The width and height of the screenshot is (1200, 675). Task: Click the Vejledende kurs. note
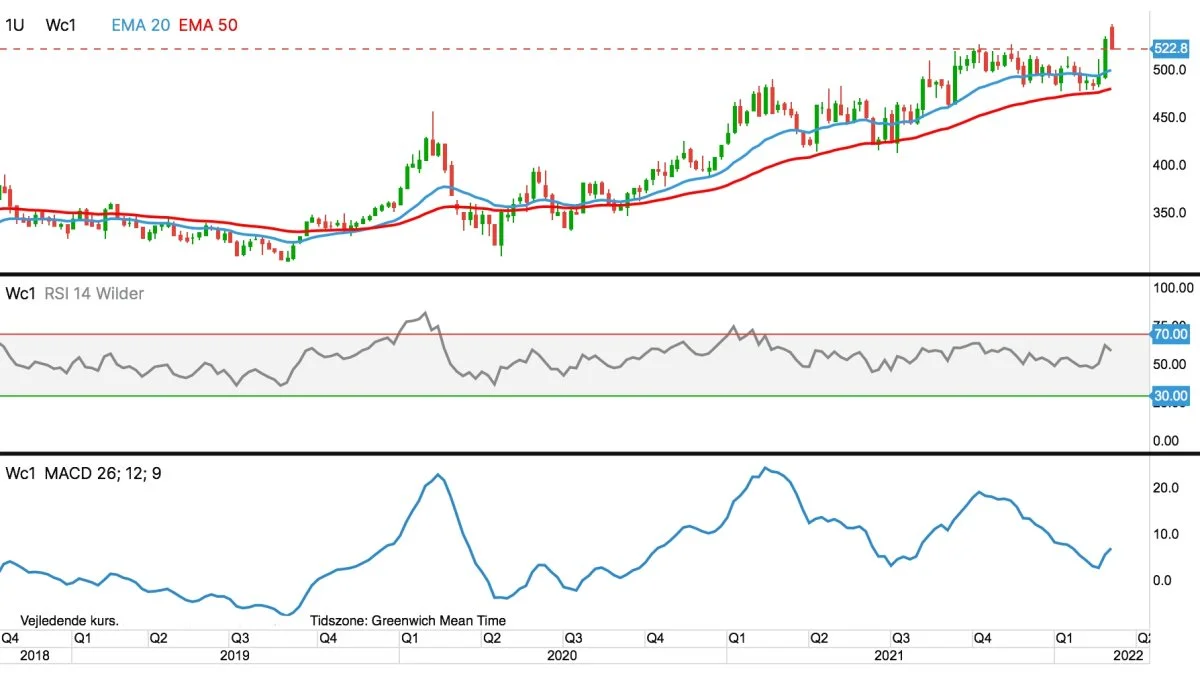click(70, 620)
